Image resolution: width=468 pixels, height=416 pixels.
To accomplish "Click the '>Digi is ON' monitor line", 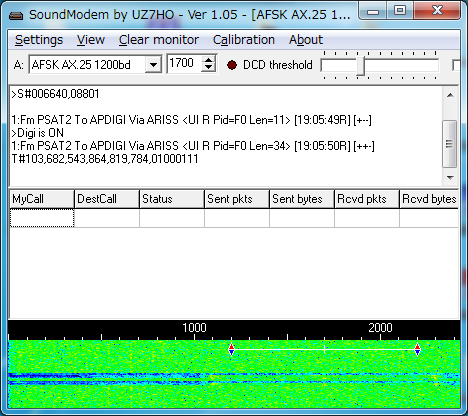I will pos(37,133).
